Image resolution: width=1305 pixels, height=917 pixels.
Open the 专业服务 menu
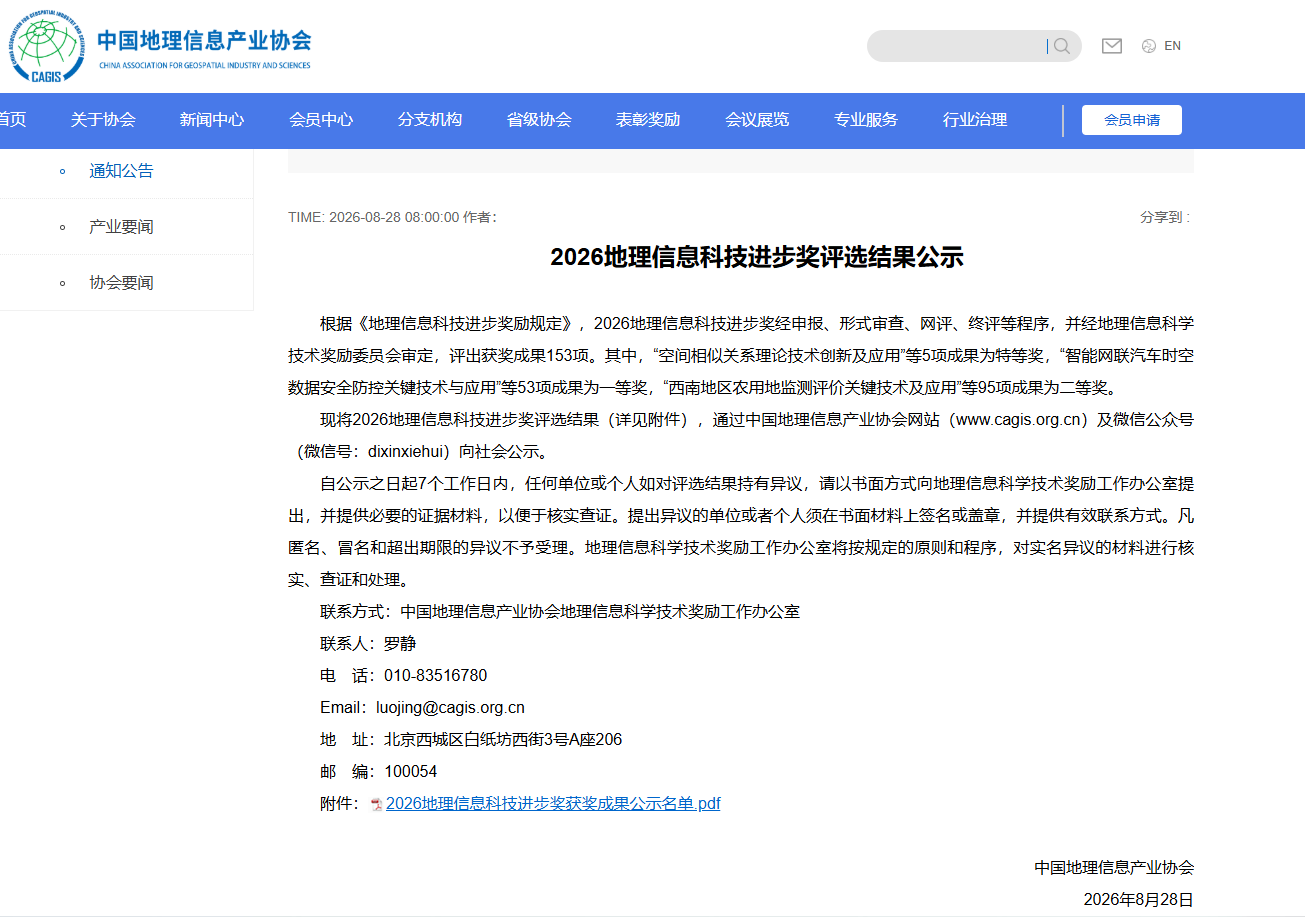[x=866, y=120]
